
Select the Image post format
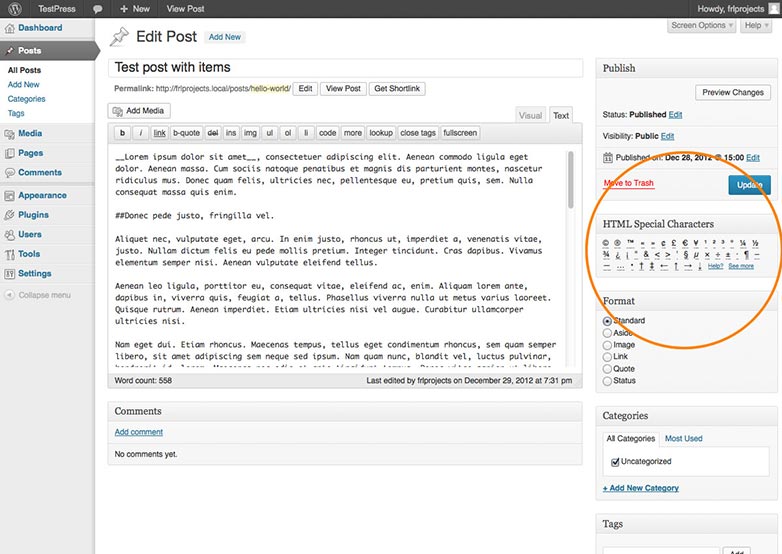(x=607, y=345)
